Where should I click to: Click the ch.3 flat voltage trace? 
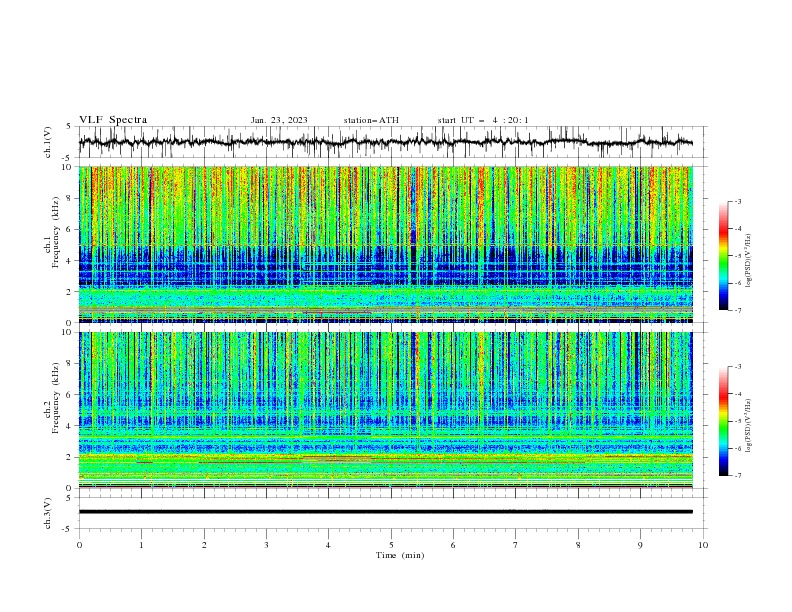(385, 512)
